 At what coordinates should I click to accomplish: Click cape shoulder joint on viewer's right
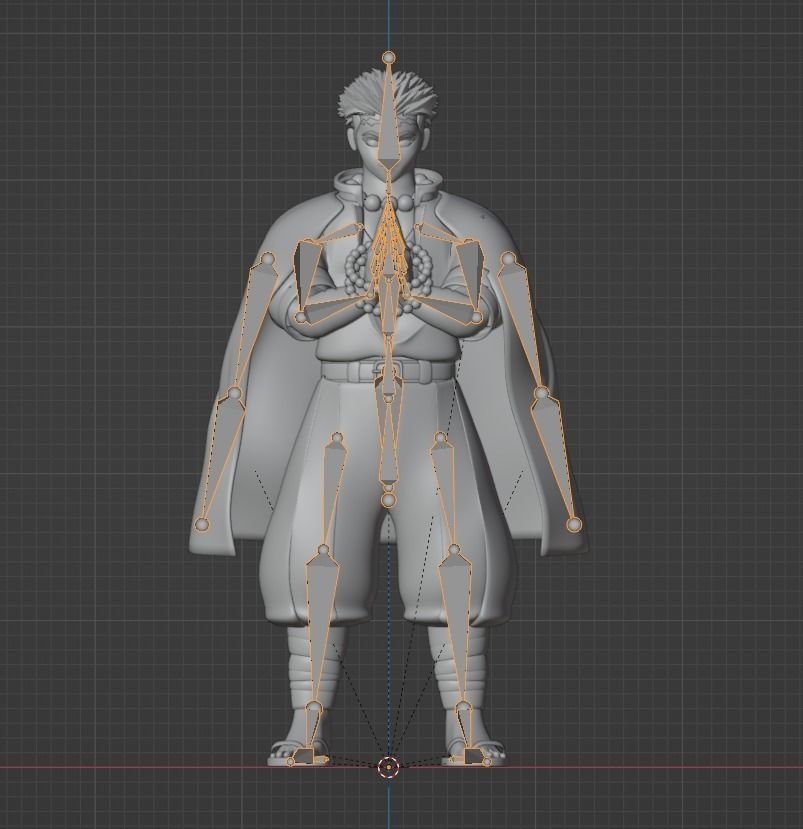click(509, 259)
